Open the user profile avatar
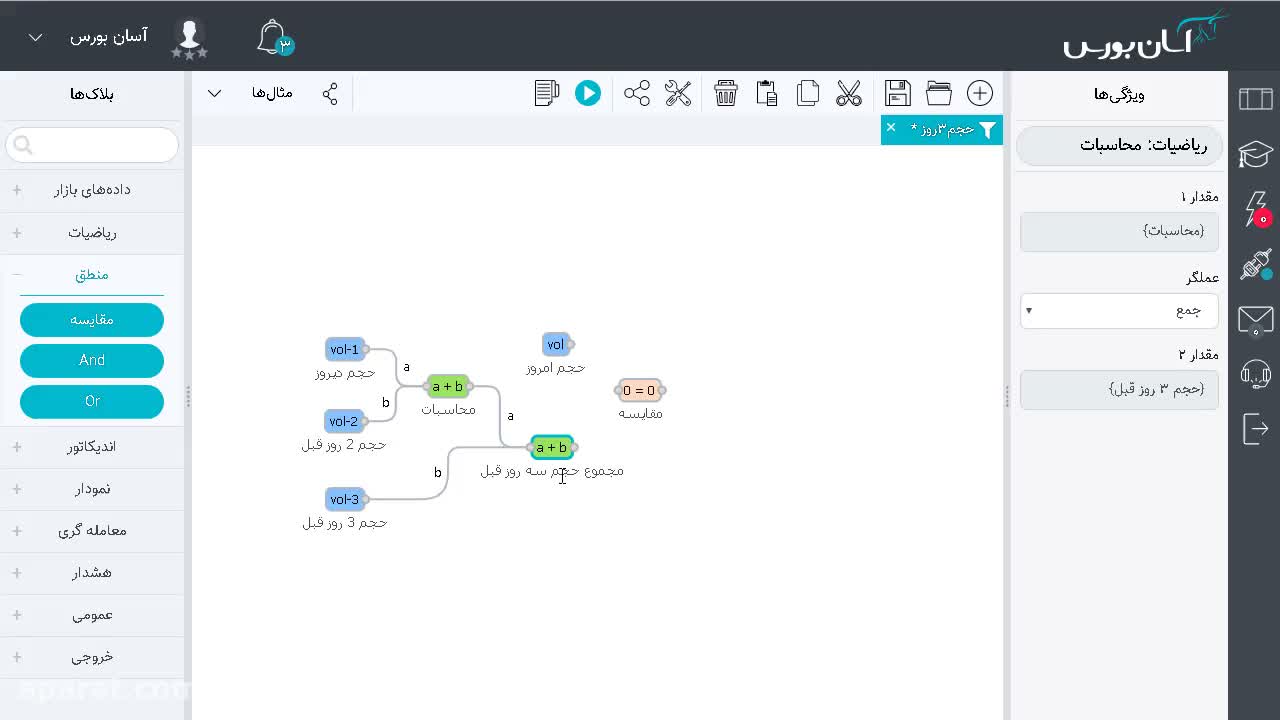The width and height of the screenshot is (1280, 720). click(189, 37)
